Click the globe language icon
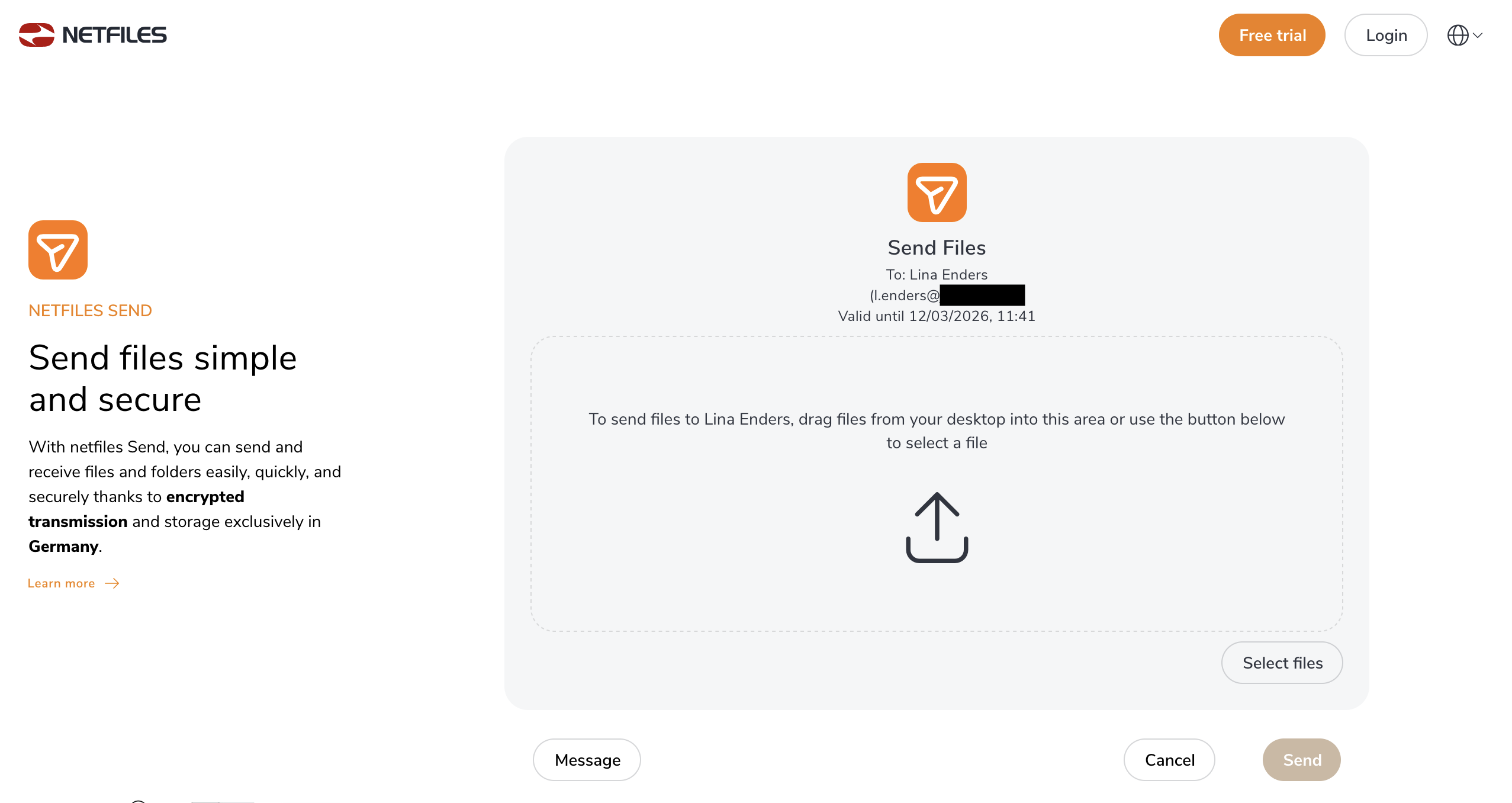The height and width of the screenshot is (803, 1512). tap(1458, 36)
